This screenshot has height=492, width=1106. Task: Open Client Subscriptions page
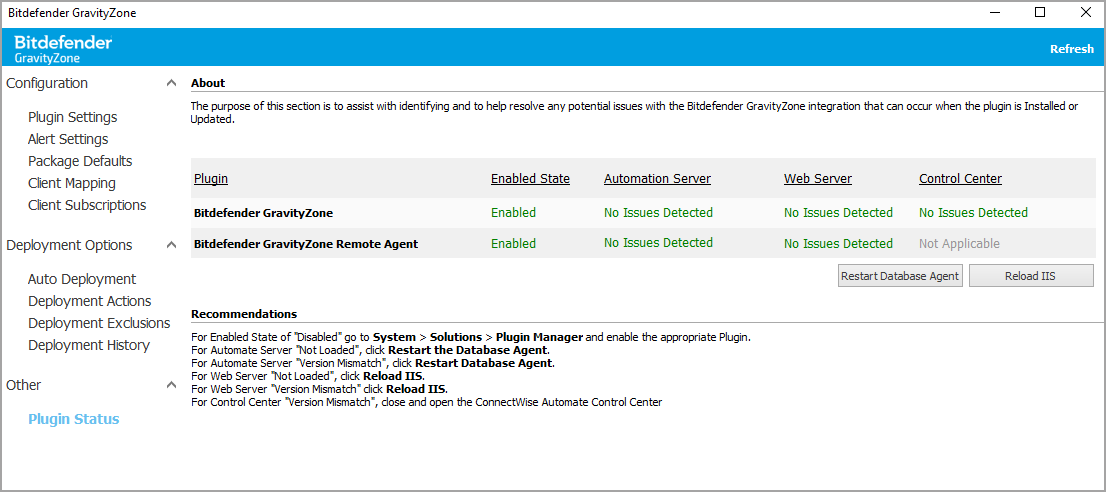pyautogui.click(x=87, y=205)
